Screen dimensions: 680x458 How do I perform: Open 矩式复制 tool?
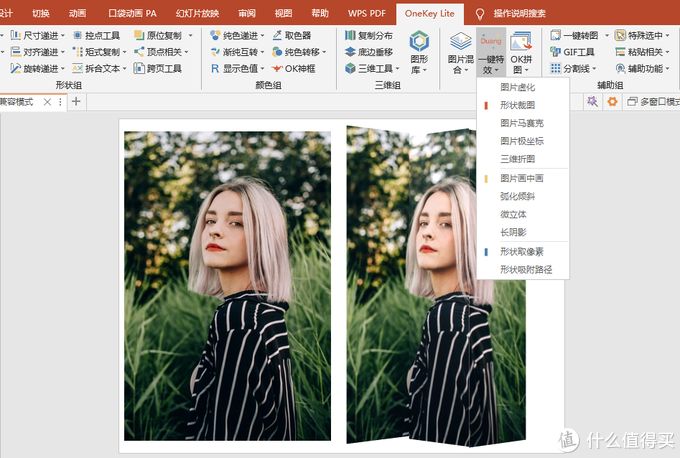pyautogui.click(x=99, y=52)
